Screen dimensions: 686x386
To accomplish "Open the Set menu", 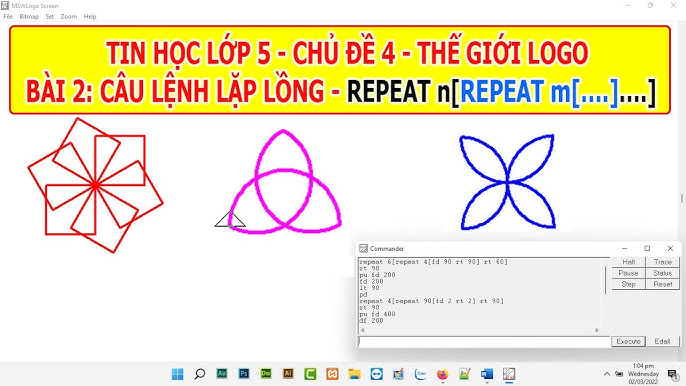I will 49,17.
